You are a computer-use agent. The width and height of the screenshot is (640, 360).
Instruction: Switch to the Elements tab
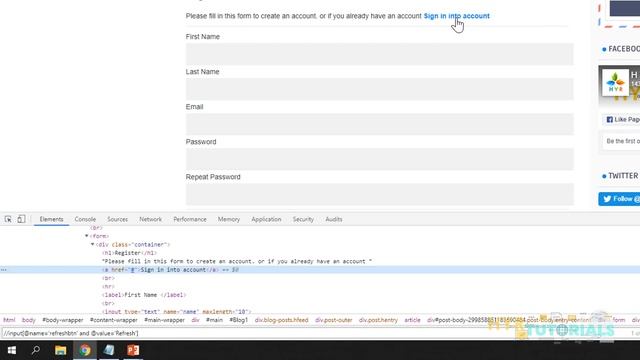51,219
